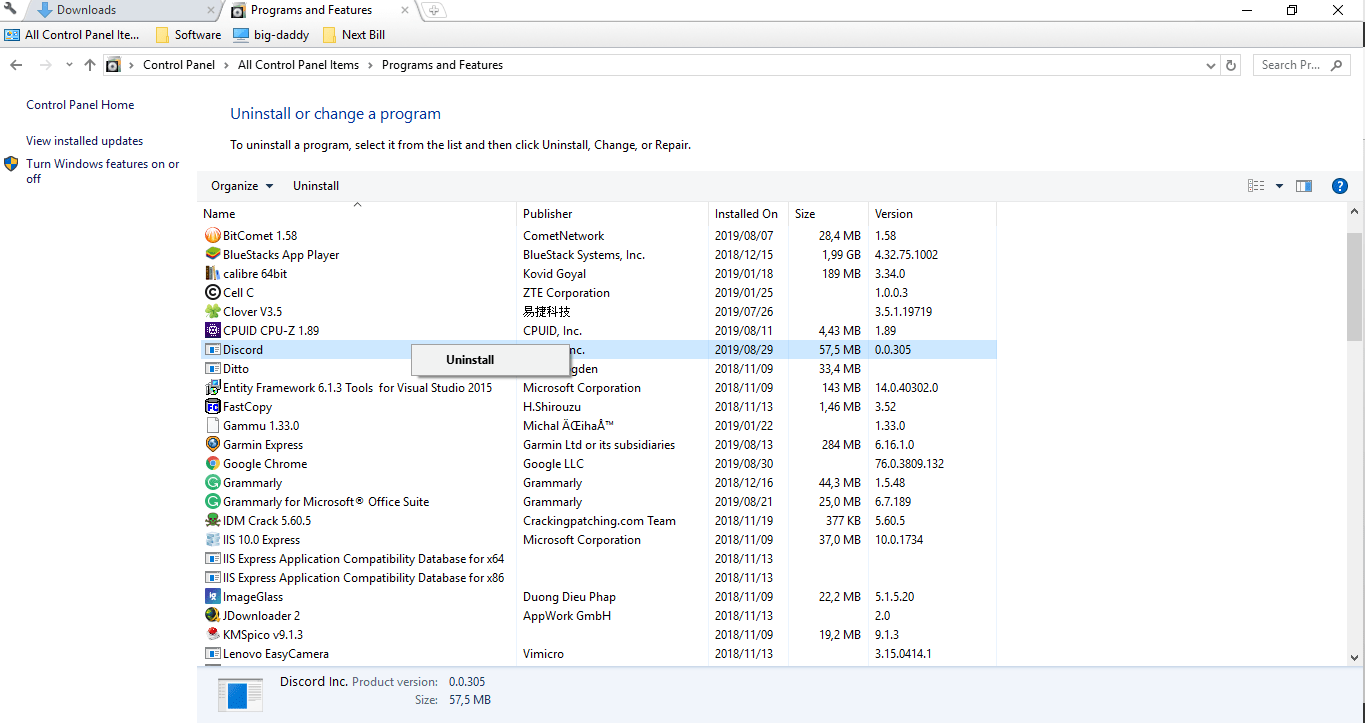Expand the view options dropdown arrow
Image resolution: width=1365 pixels, height=723 pixels.
(1279, 186)
